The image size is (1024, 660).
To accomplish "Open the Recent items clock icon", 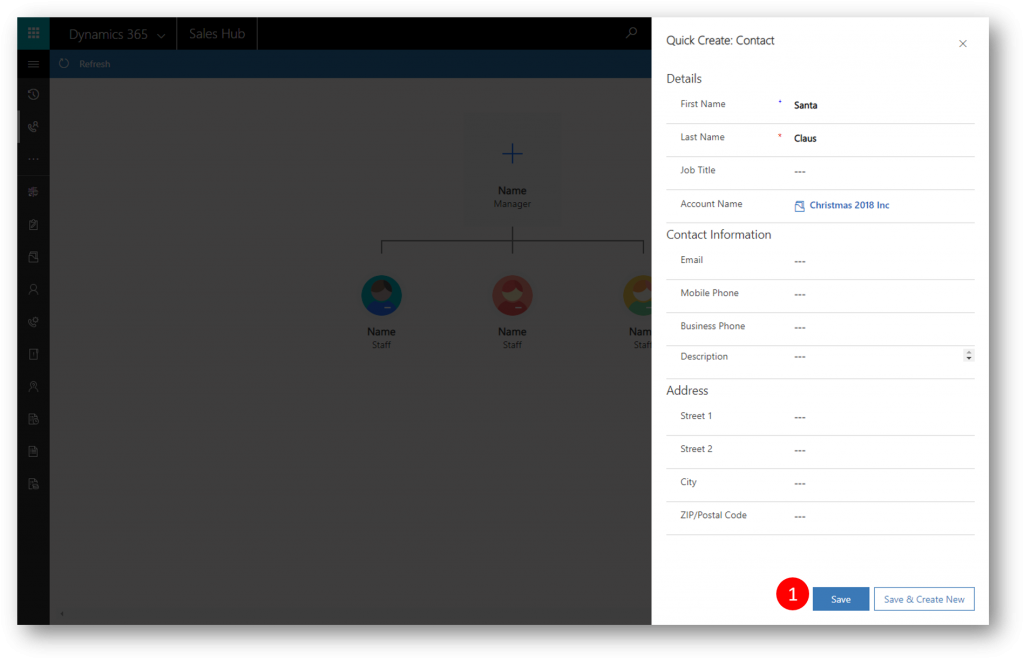I will click(x=33, y=95).
